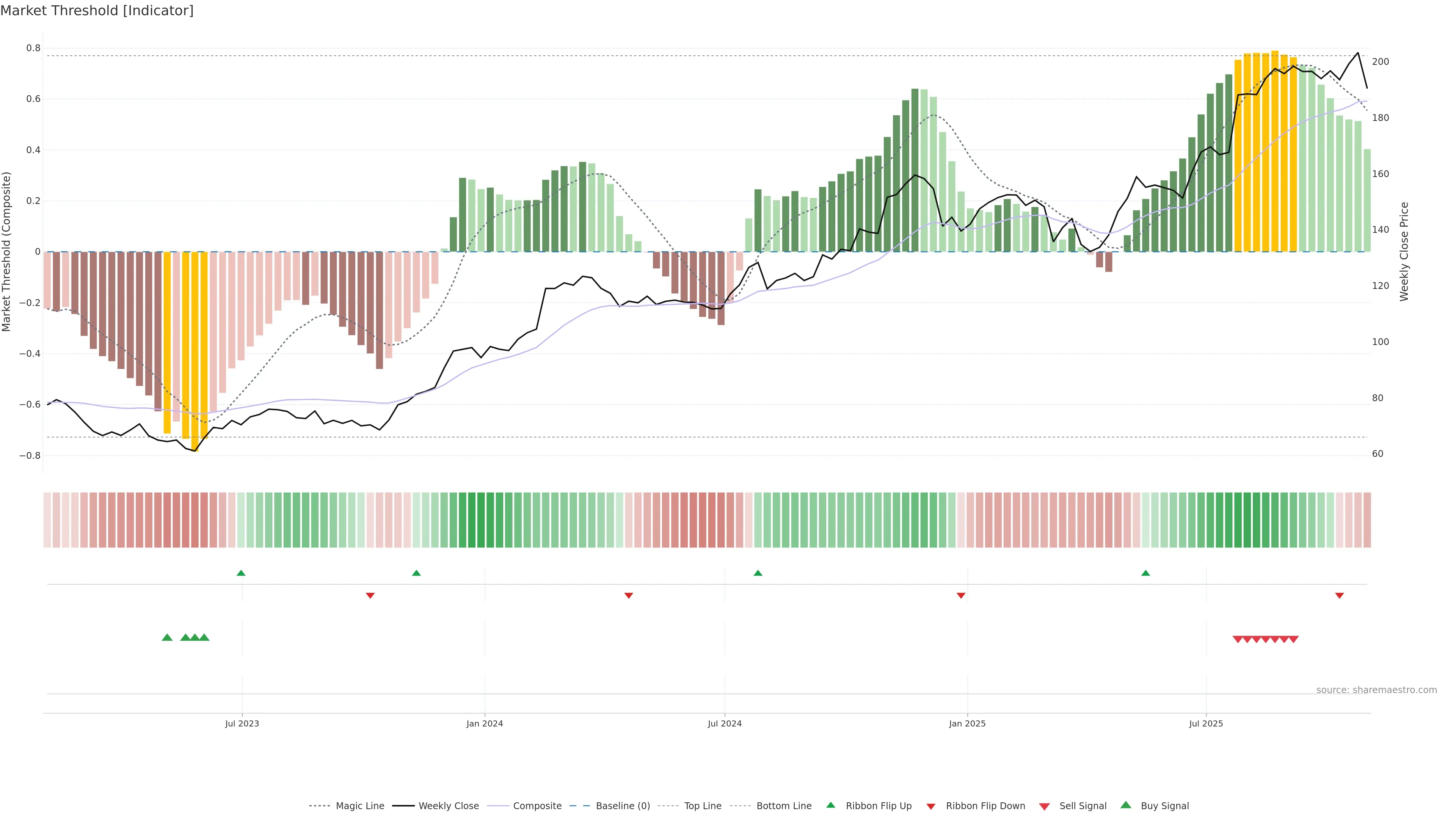The width and height of the screenshot is (1456, 819).
Task: Click the source: sharemaestro.com text
Action: (x=1376, y=690)
